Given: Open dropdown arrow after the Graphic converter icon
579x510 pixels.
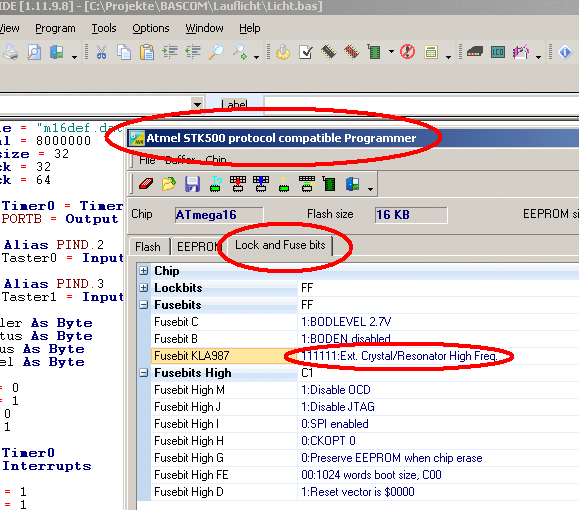Looking at the screenshot, I should 538,57.
